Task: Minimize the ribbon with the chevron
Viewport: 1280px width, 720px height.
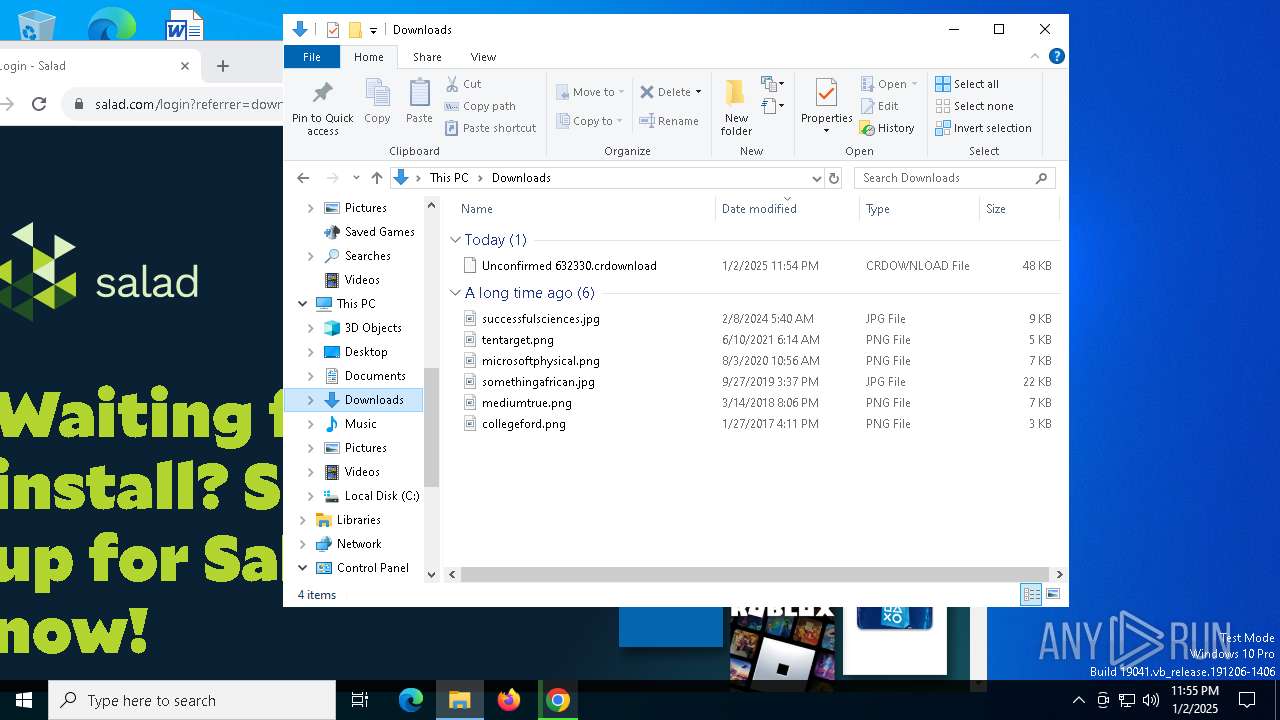Action: point(1035,56)
